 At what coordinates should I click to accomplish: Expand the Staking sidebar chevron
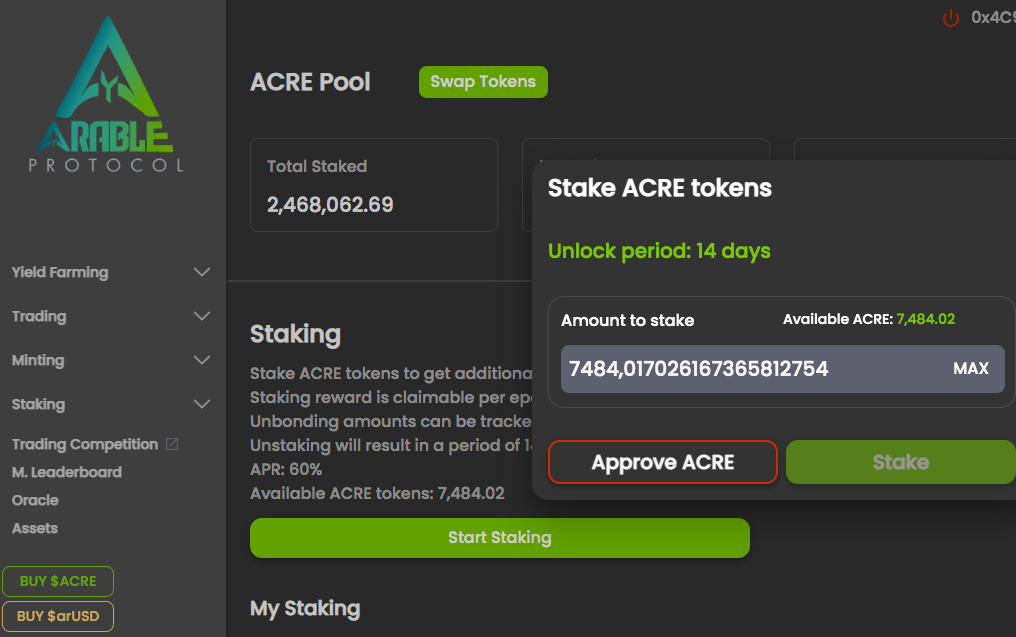(202, 404)
